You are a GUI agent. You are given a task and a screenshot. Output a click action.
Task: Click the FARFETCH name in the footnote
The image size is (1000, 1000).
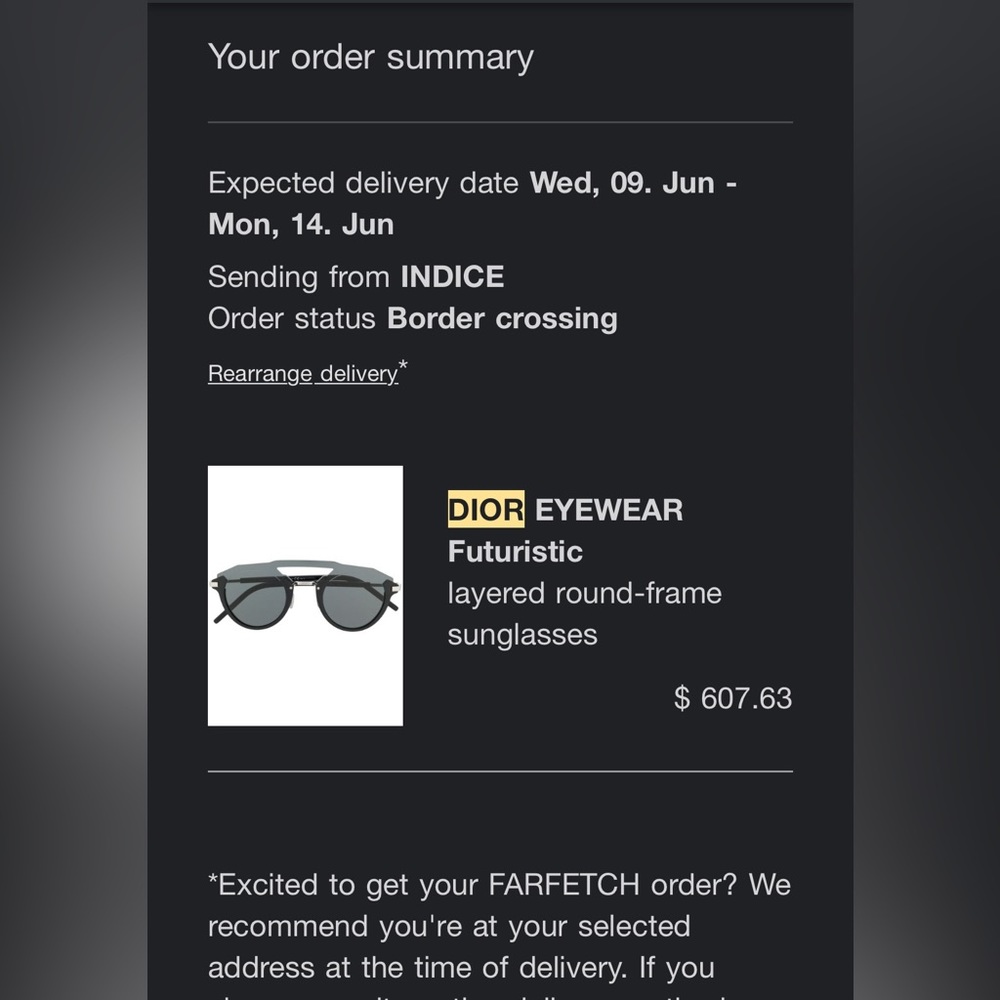(x=564, y=885)
